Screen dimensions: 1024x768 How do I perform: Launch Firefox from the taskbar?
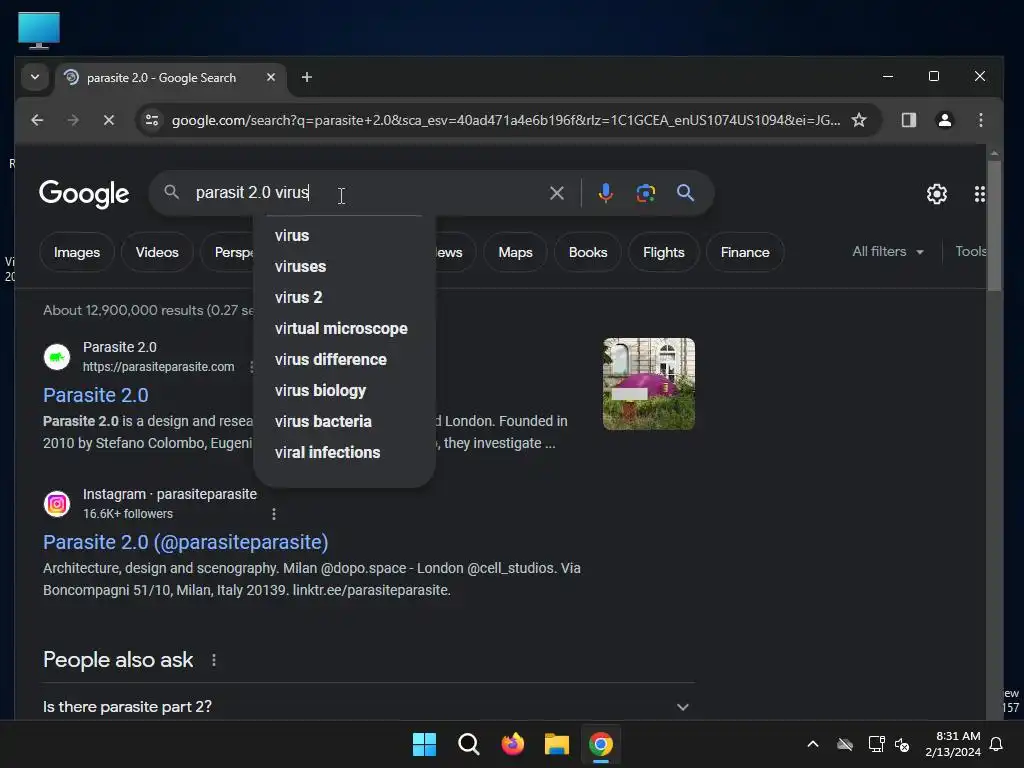coord(513,744)
